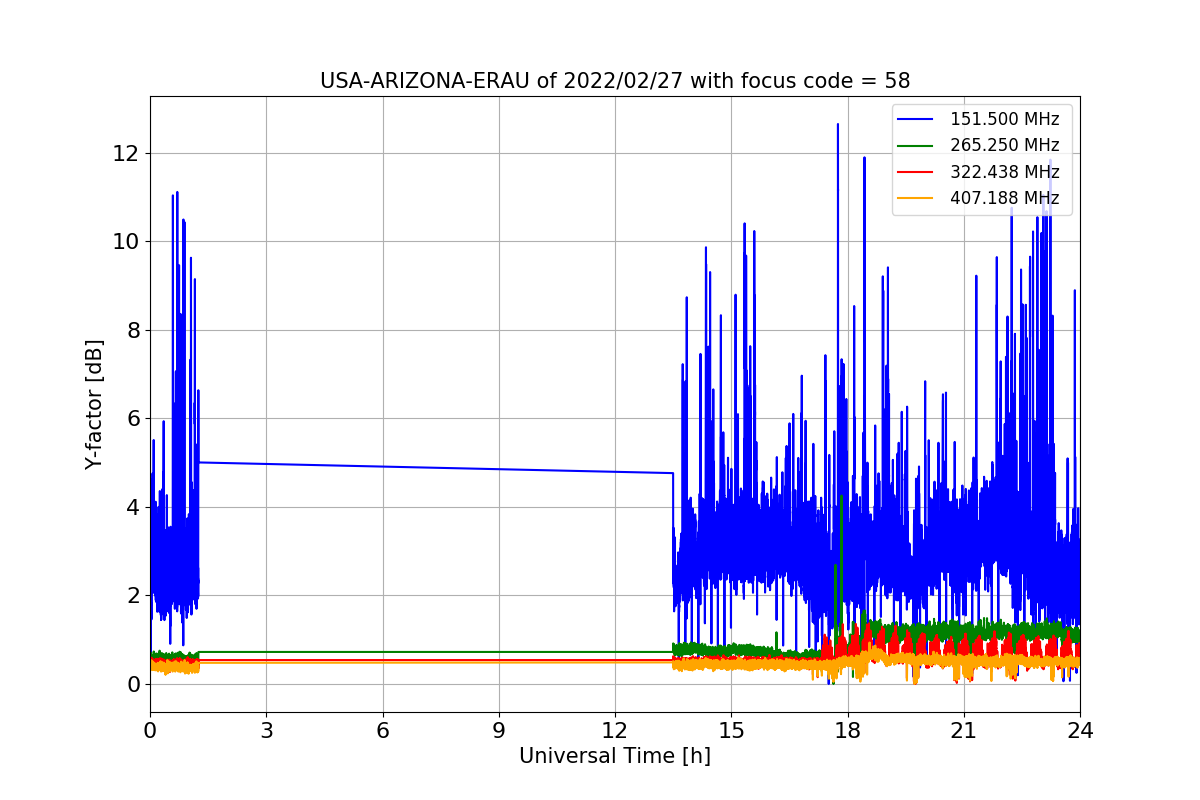Click the red legend line sample
This screenshot has width=1200, height=800.
(916, 172)
